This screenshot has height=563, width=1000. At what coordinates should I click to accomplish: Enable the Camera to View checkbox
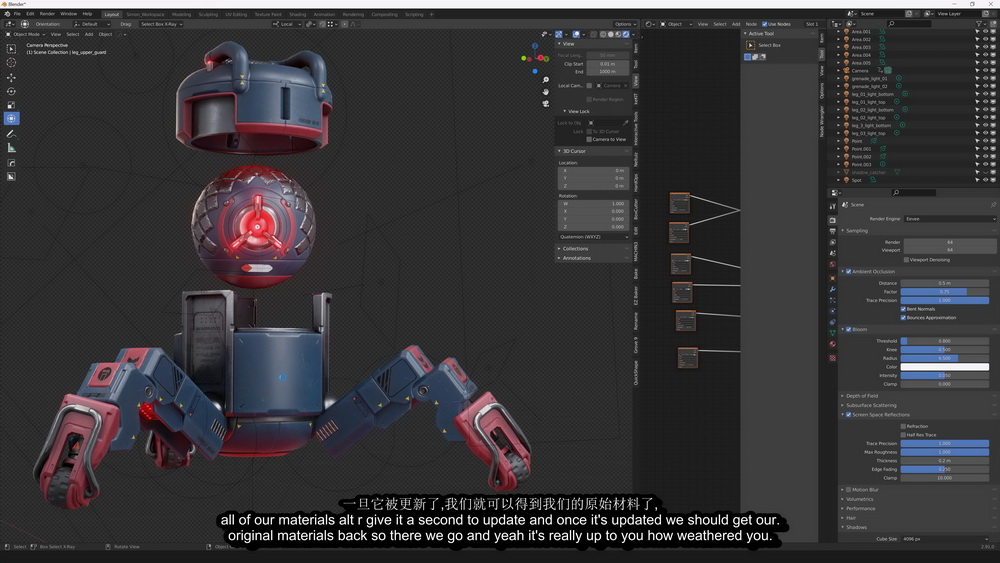589,139
